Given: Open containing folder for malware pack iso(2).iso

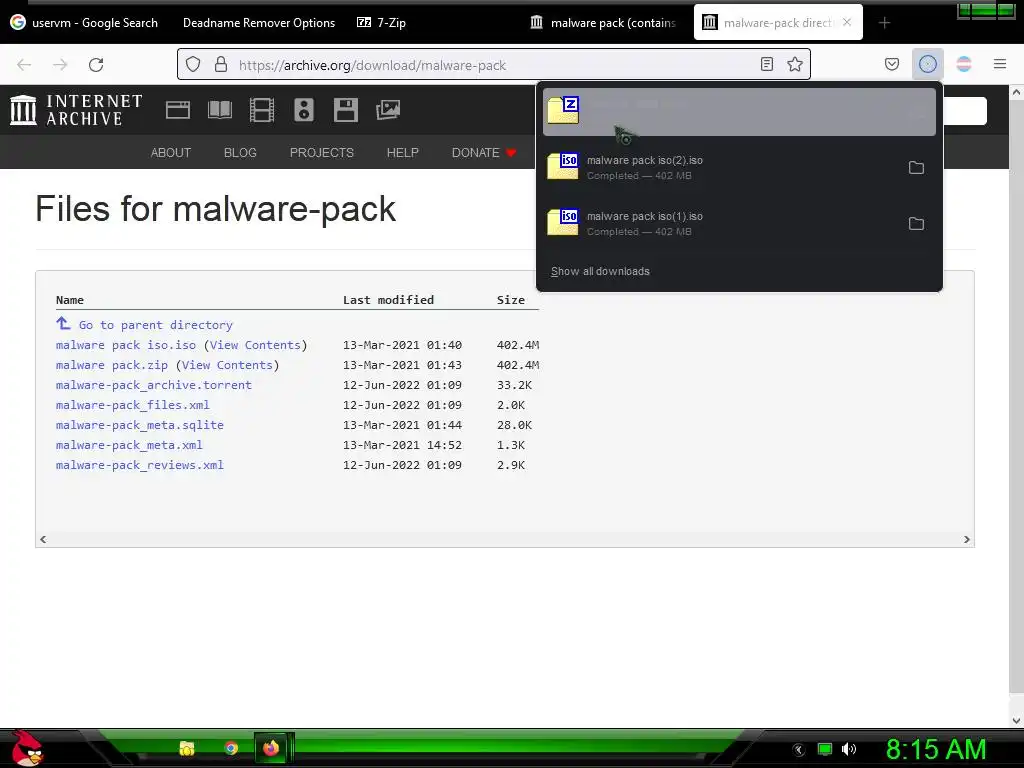Looking at the screenshot, I should point(916,168).
